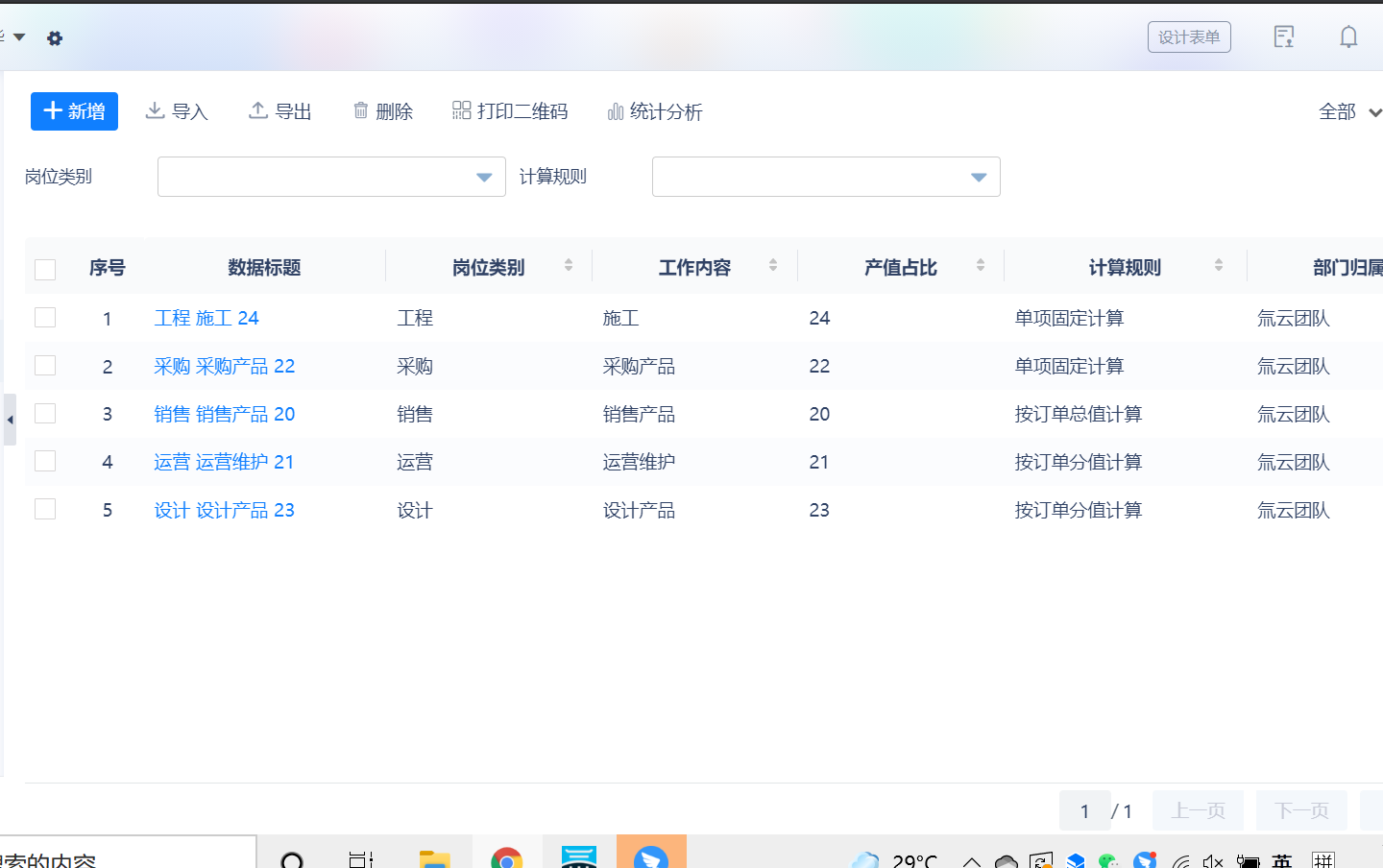Click the 按订单总值计算 cell
Screen dimensions: 1383x868
click(1079, 414)
